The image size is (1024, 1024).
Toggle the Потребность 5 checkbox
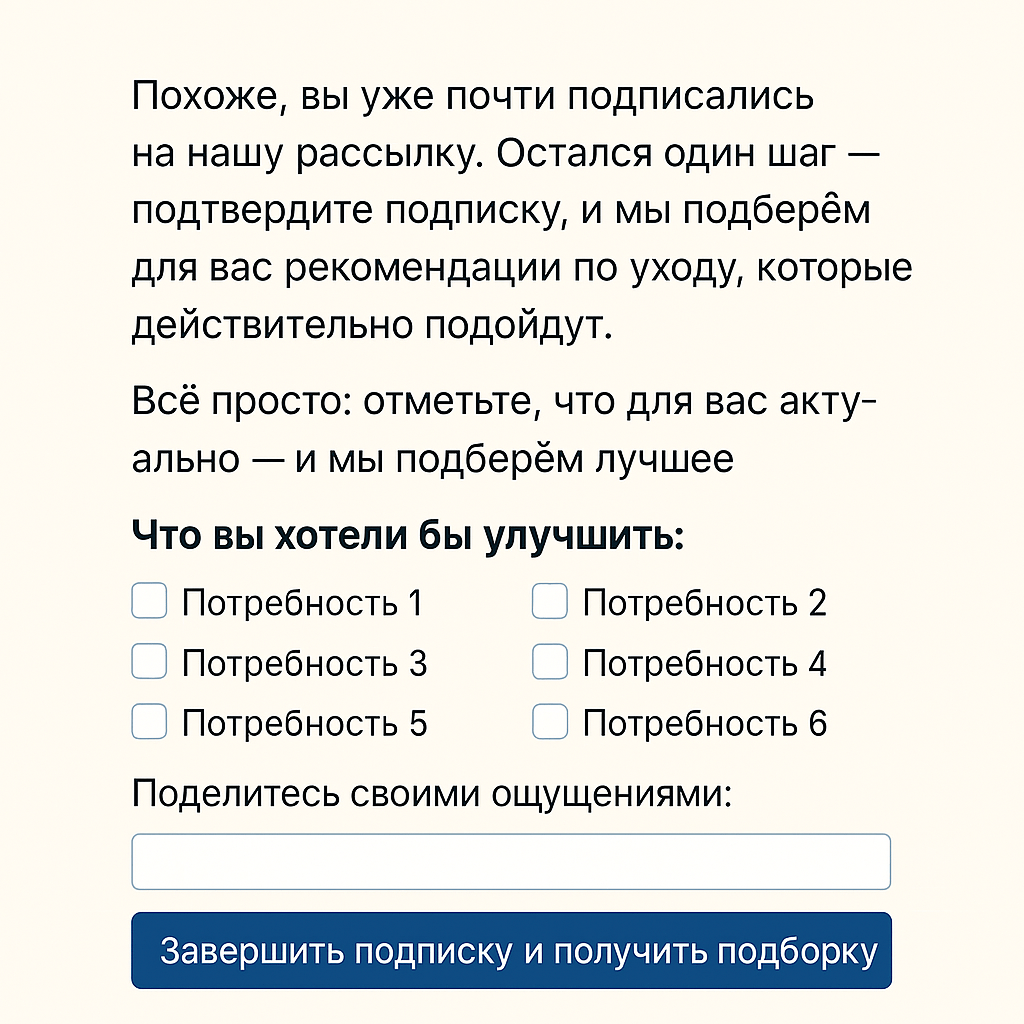pos(149,721)
